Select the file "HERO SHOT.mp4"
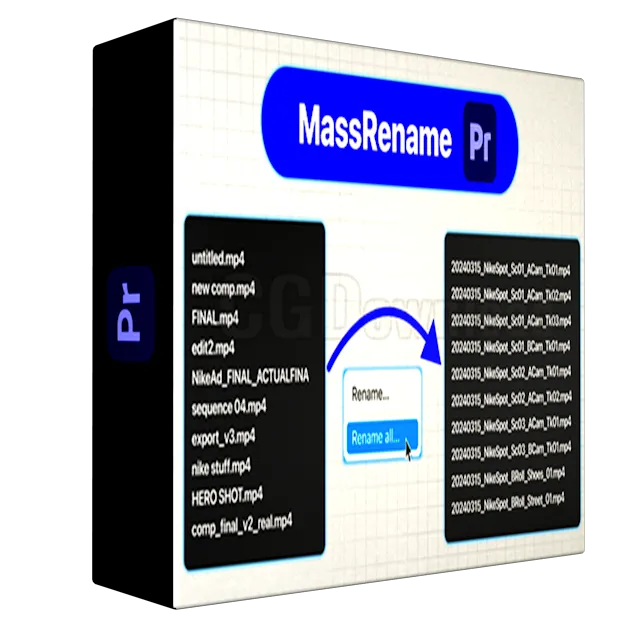This screenshot has width=630, height=630. [x=227, y=497]
